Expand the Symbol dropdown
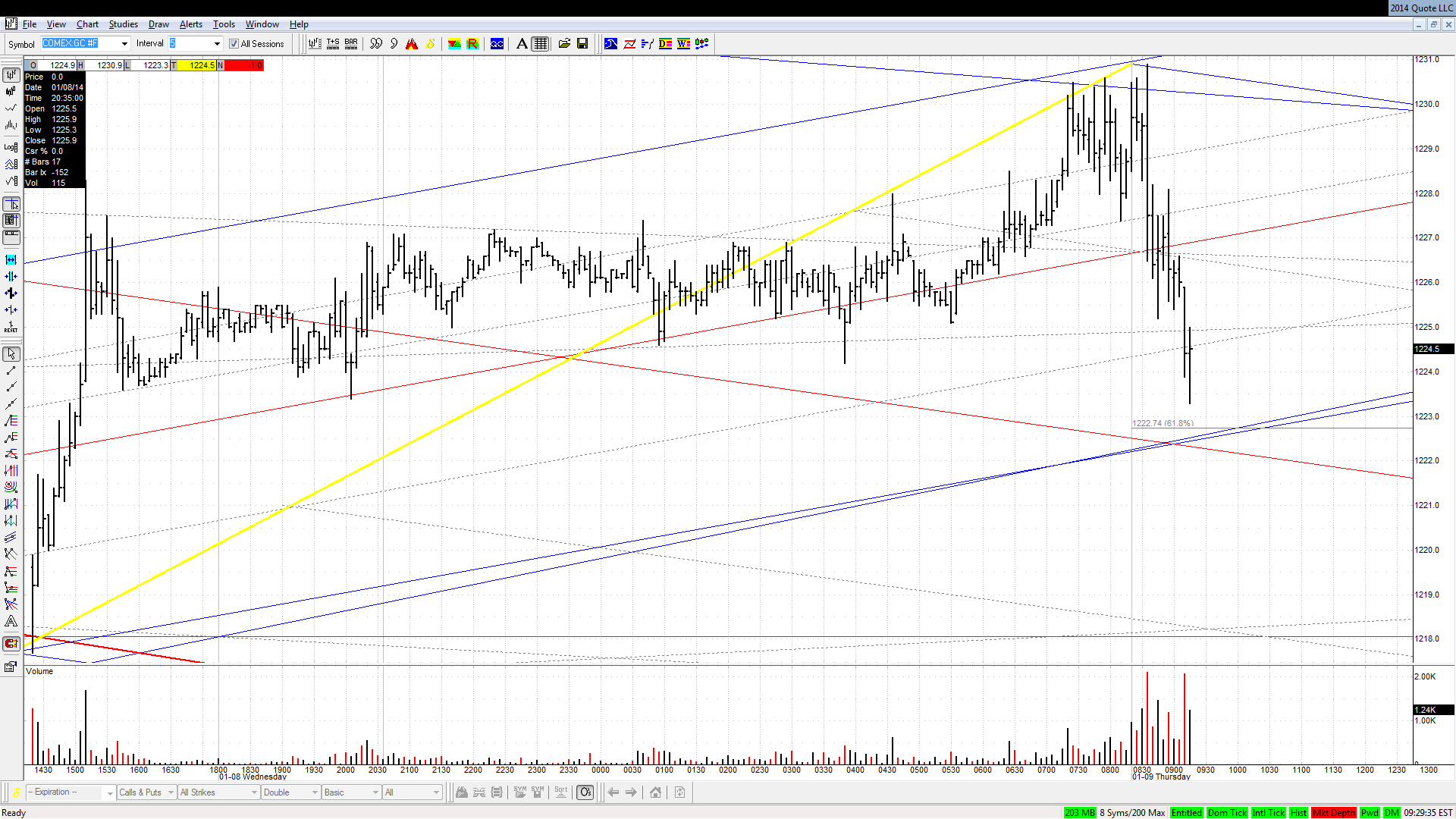 (x=124, y=44)
